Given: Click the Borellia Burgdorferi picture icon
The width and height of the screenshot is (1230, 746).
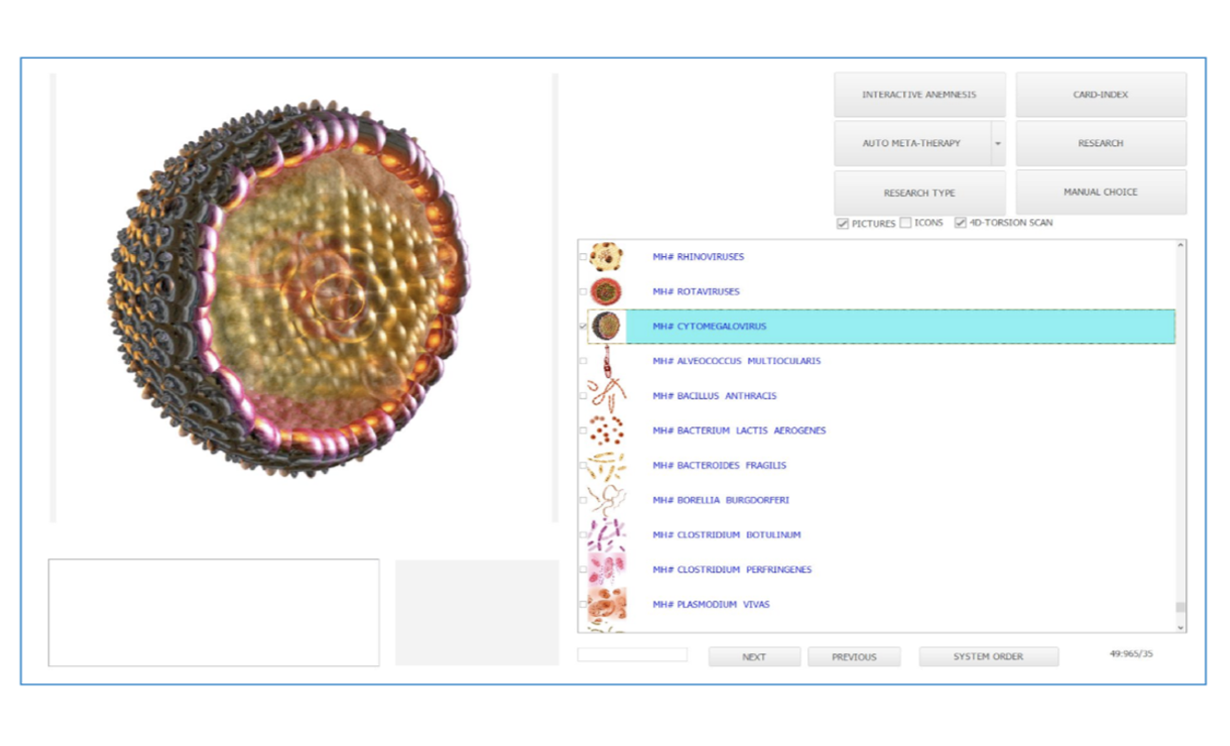Looking at the screenshot, I should [x=606, y=500].
